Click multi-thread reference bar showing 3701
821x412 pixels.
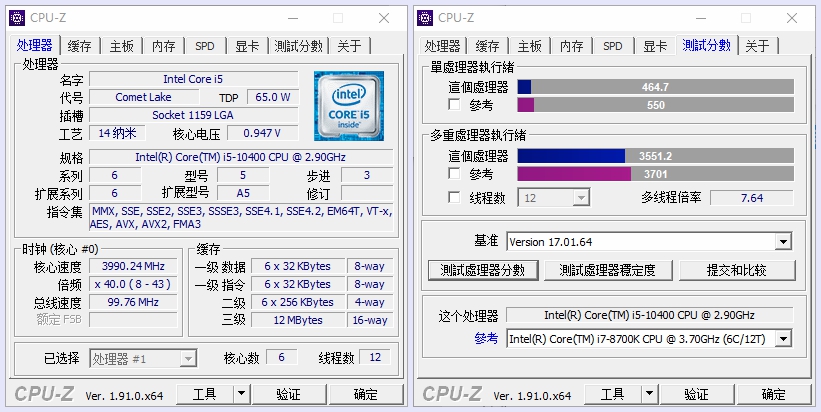656,173
